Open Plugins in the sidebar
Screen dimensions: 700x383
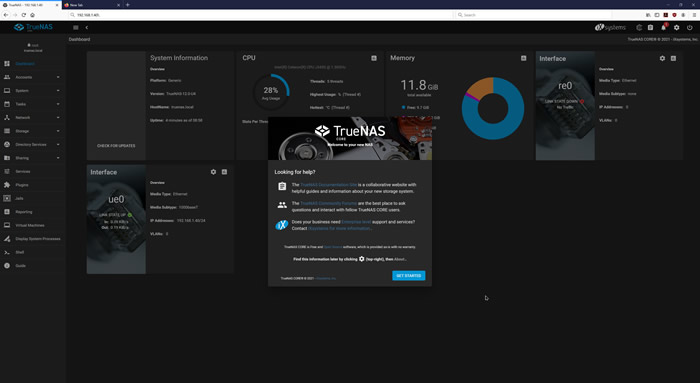tap(33, 185)
